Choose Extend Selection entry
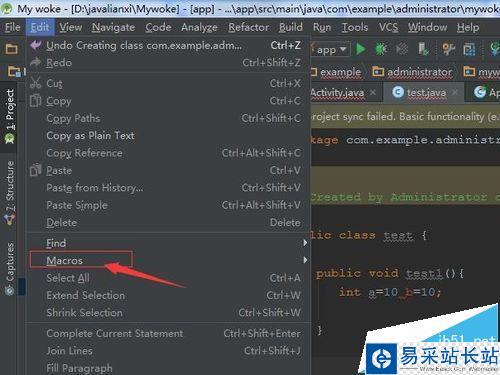 [x=168, y=295]
